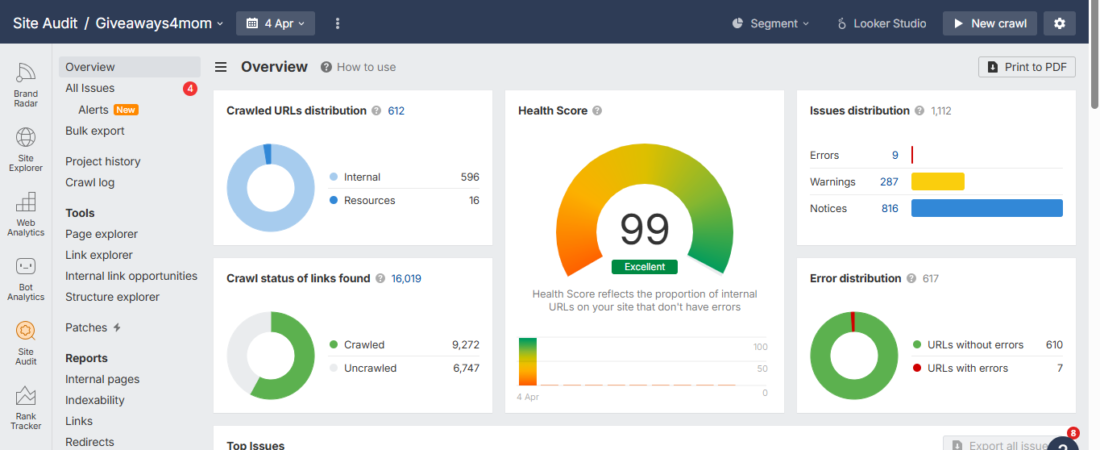Viewport: 1100px width, 450px height.
Task: Select Overview in the left menu
Action: click(x=130, y=67)
